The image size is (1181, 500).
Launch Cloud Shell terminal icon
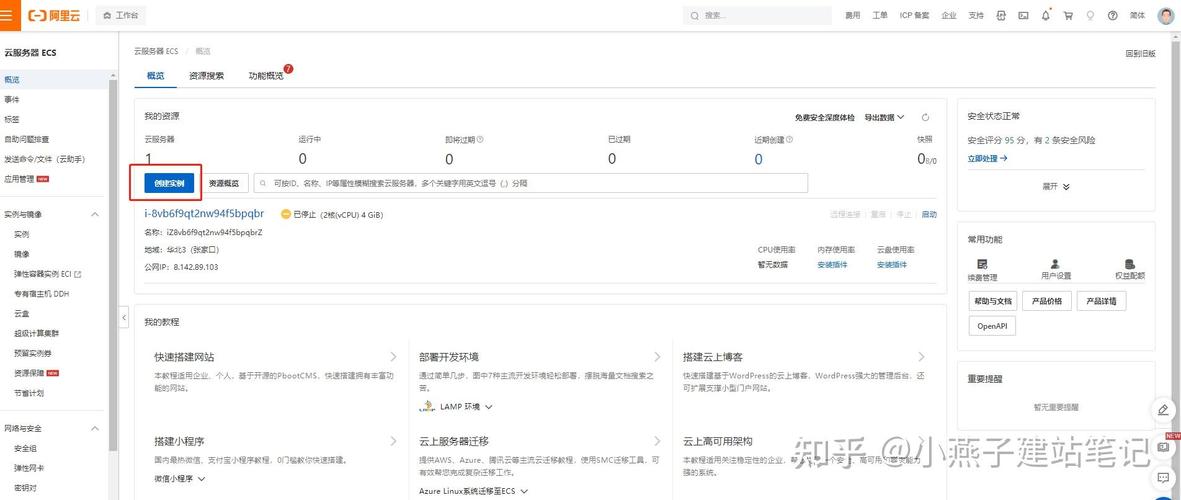point(1023,15)
